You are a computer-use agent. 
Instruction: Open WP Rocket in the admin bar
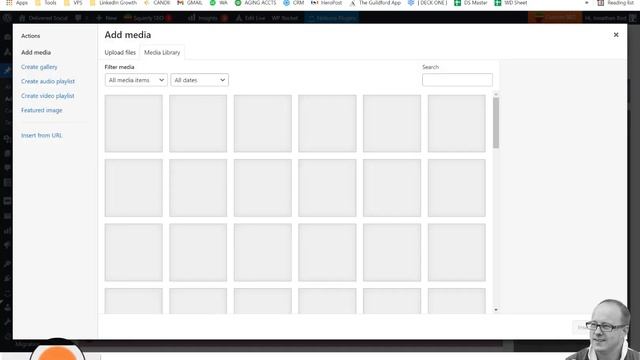pyautogui.click(x=284, y=18)
